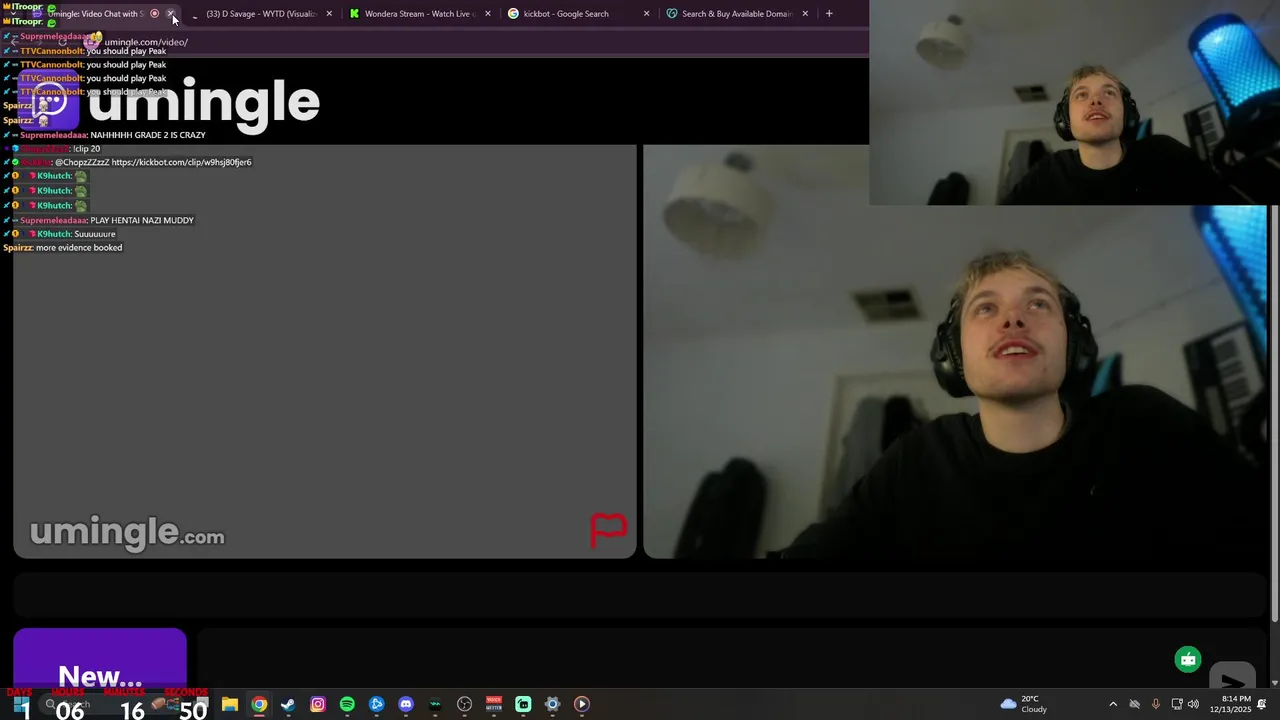Screen dimensions: 1280x720
Task: Click the send arrow button
Action: 1233,677
